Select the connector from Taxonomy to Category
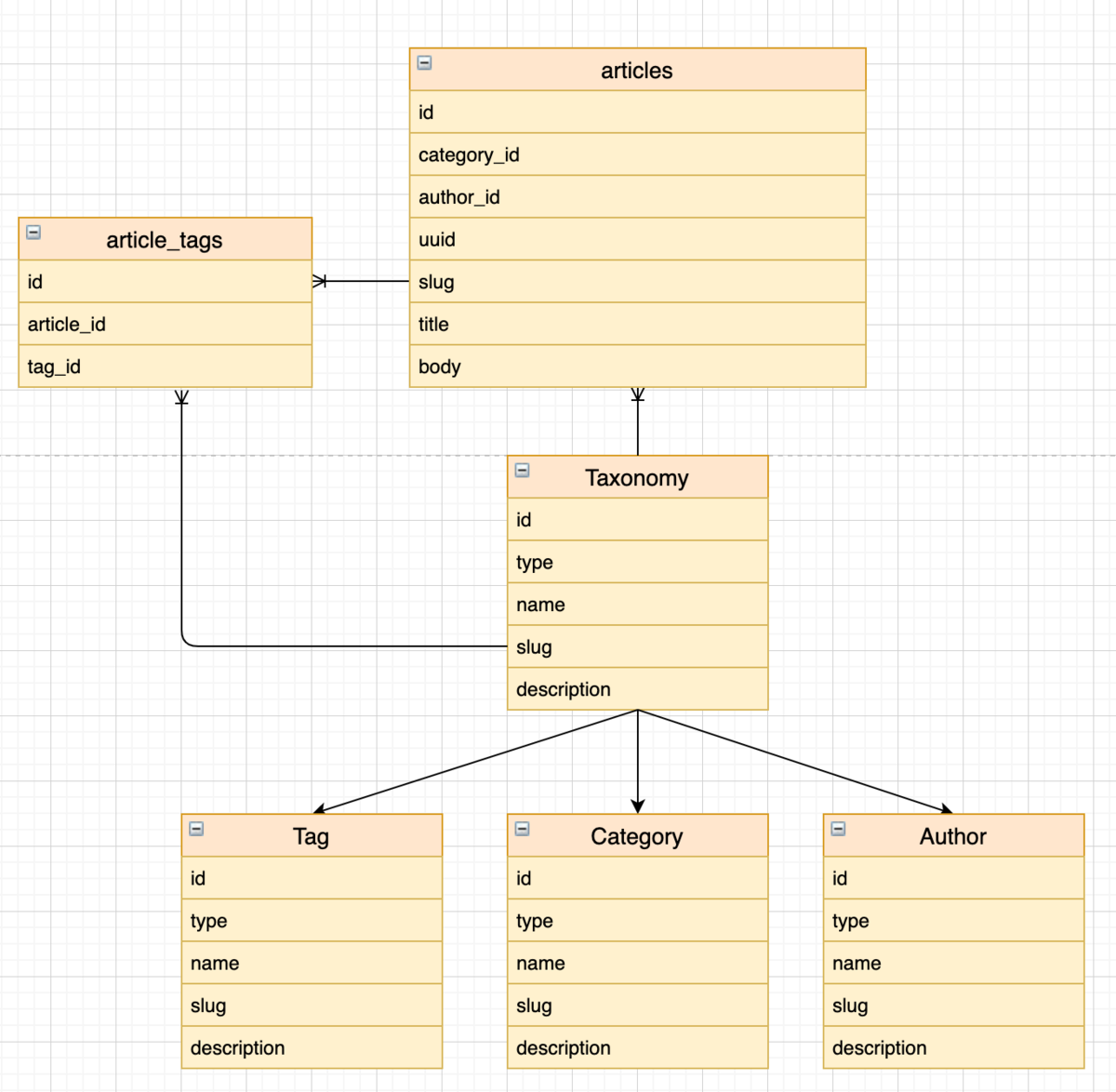1116x1092 pixels. [638, 763]
